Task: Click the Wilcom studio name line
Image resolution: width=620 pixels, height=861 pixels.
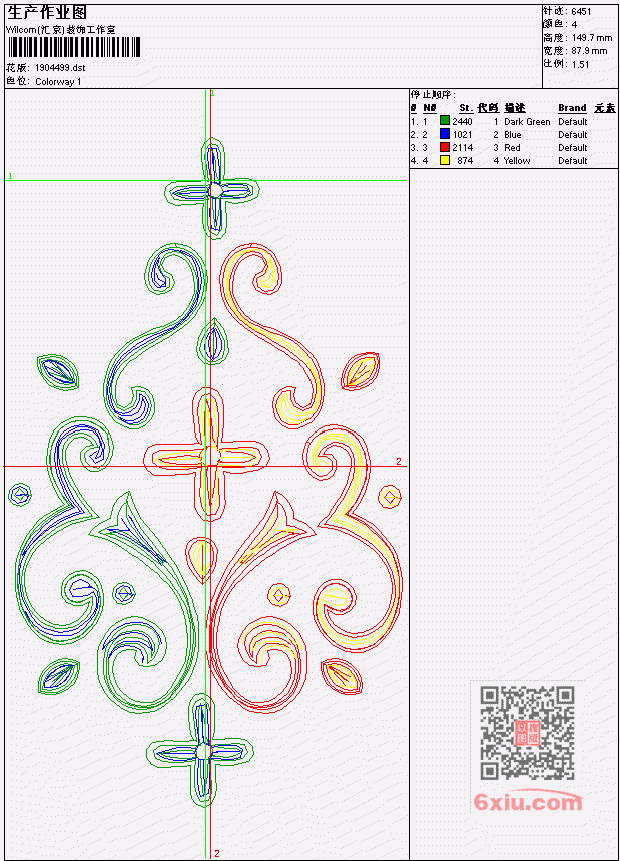Action: click(61, 30)
